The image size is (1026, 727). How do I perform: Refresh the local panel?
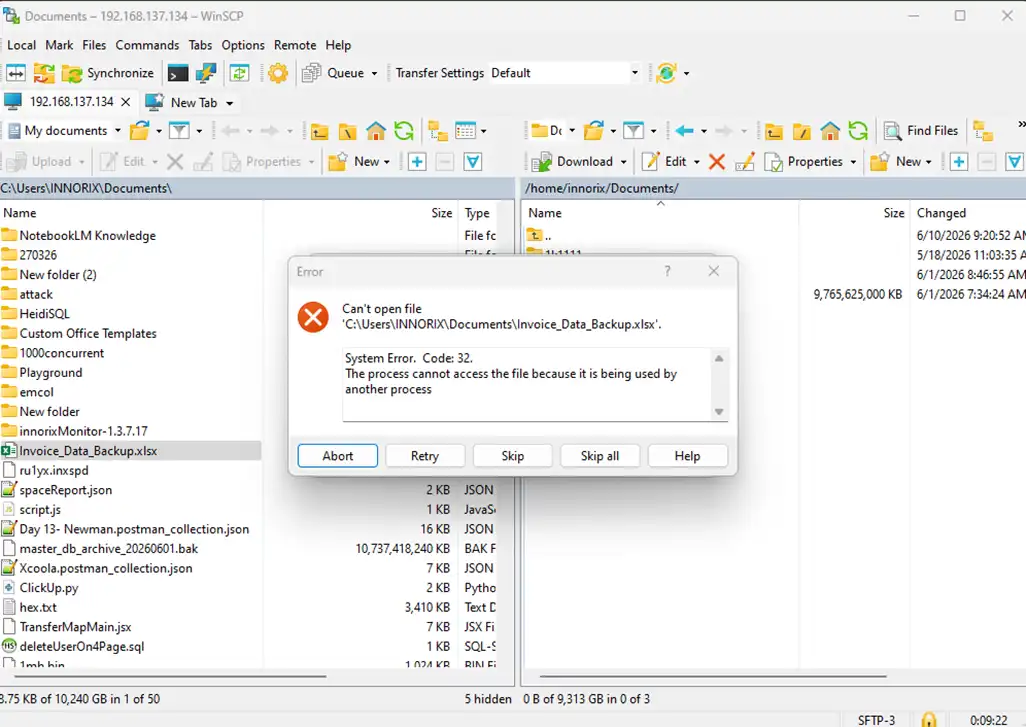tap(404, 131)
